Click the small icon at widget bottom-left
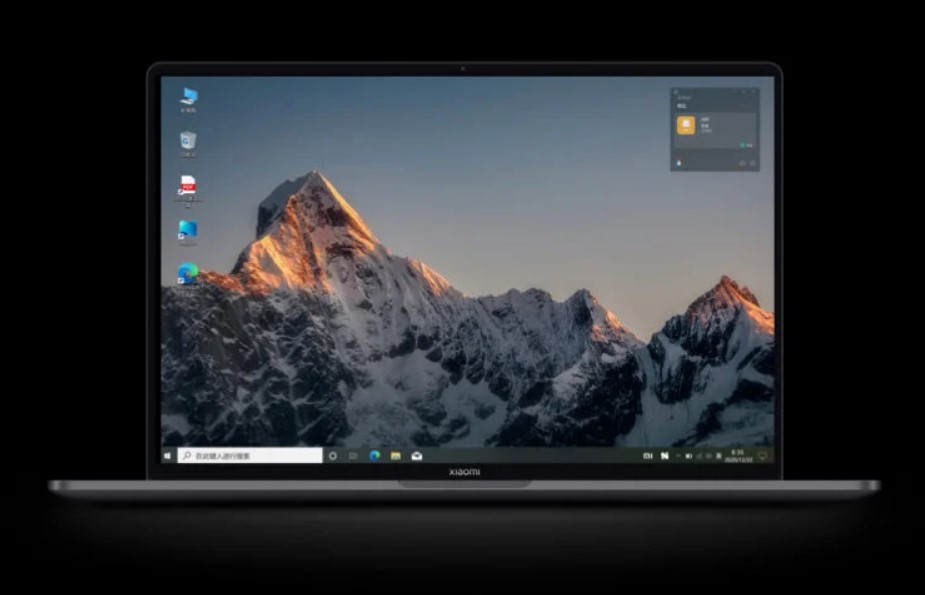Viewport: 925px width, 595px height. coord(680,163)
